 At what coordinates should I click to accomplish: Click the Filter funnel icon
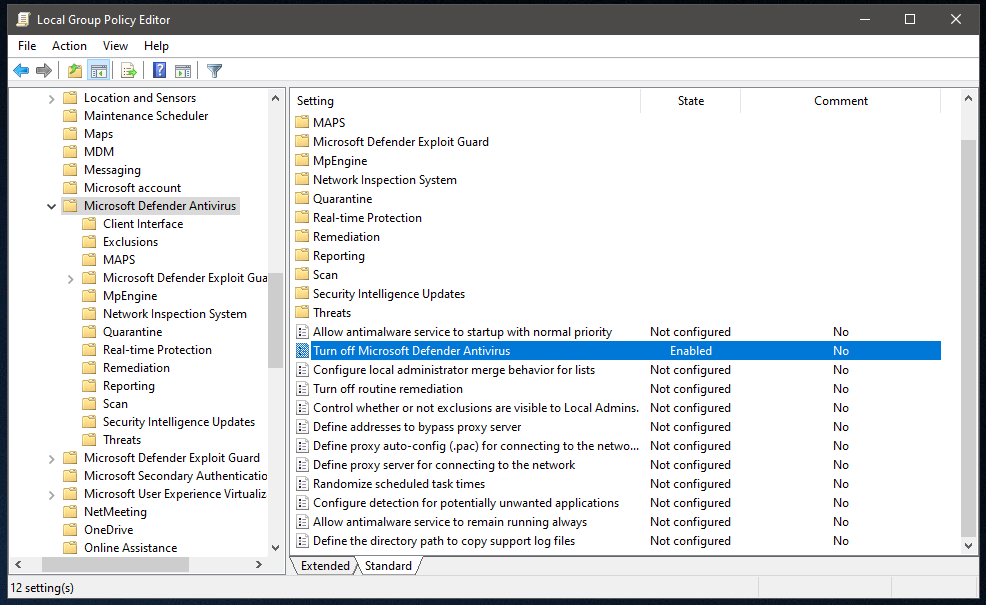[x=214, y=70]
